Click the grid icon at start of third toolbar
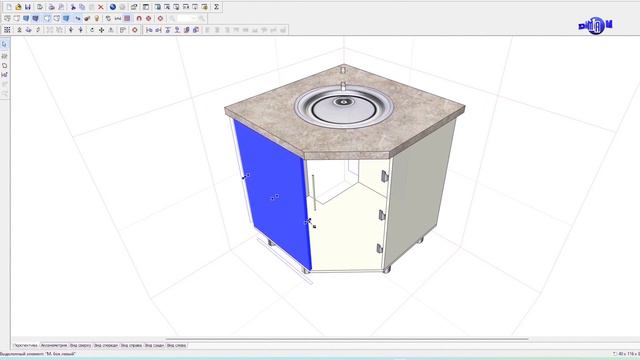 click(7, 30)
